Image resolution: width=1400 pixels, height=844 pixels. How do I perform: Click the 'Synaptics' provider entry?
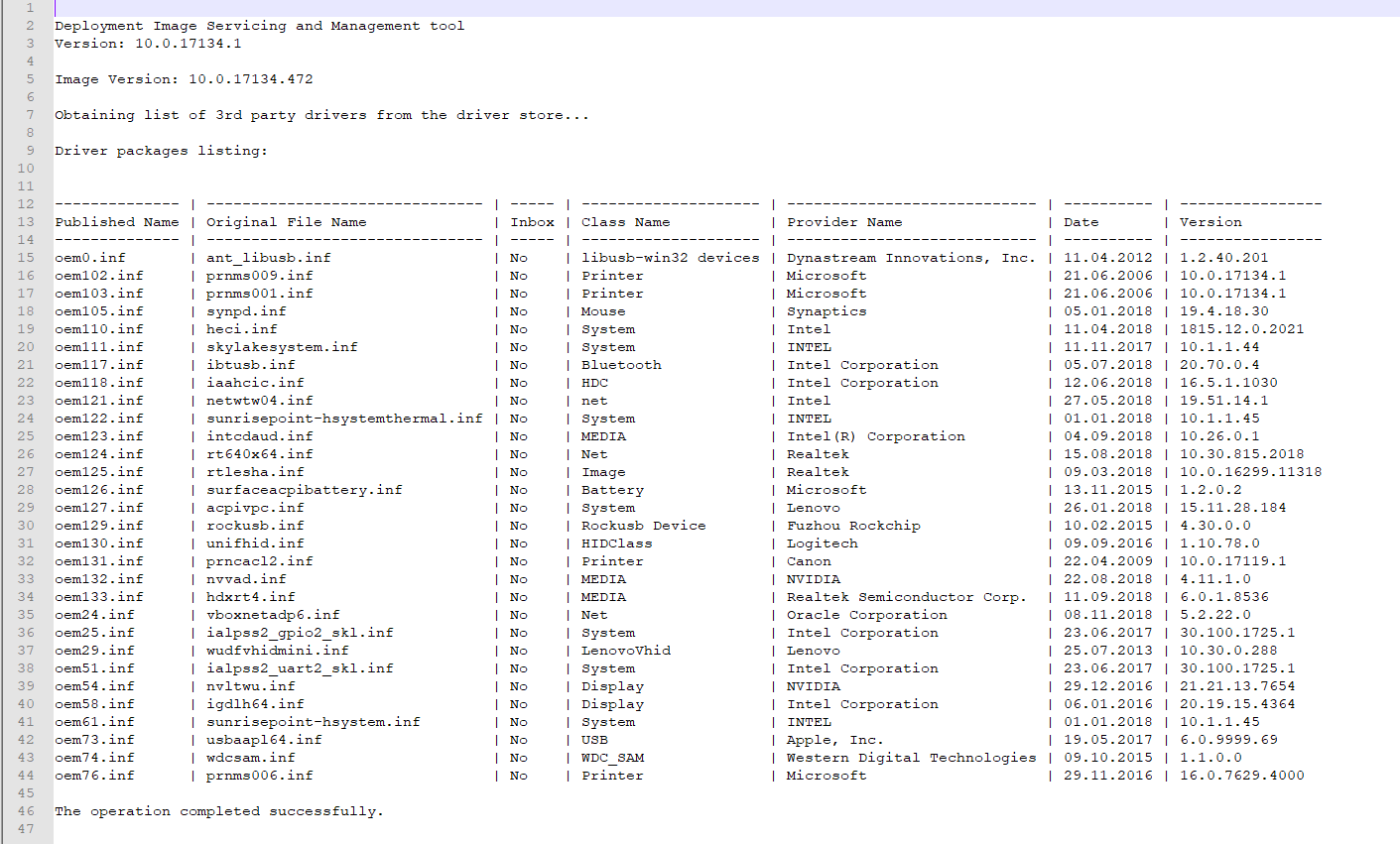pyautogui.click(x=827, y=311)
